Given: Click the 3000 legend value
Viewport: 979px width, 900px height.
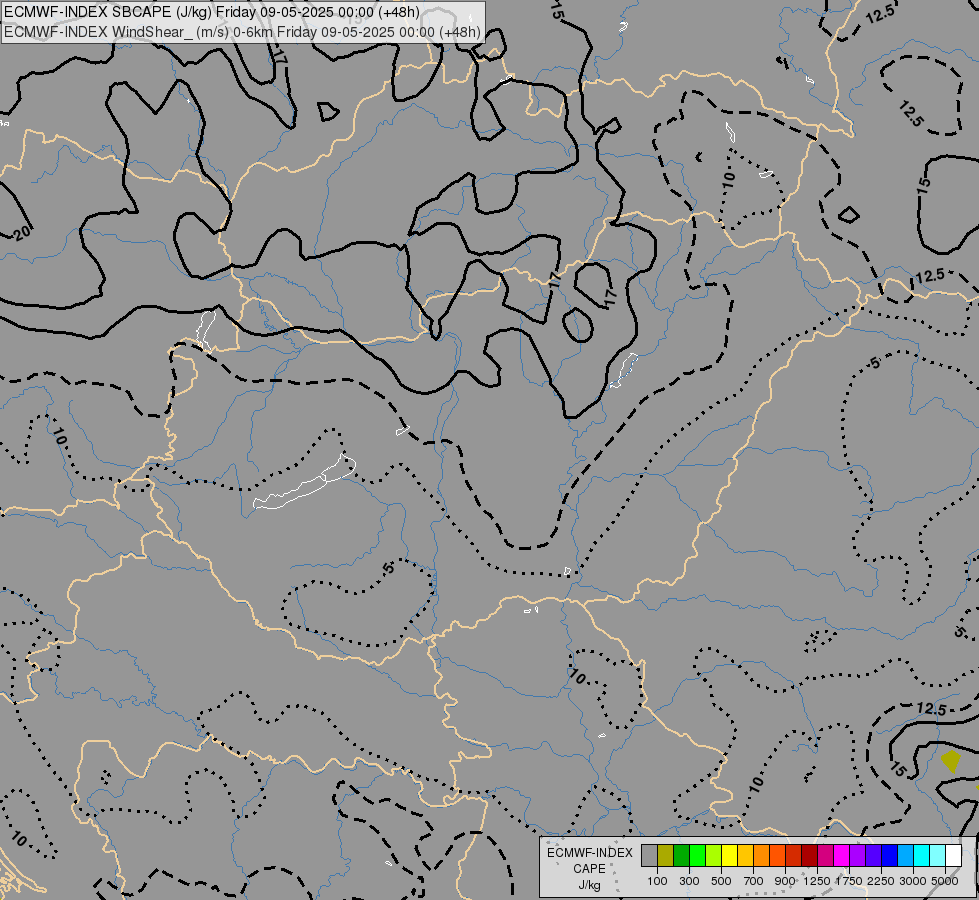Looking at the screenshot, I should pos(913,881).
